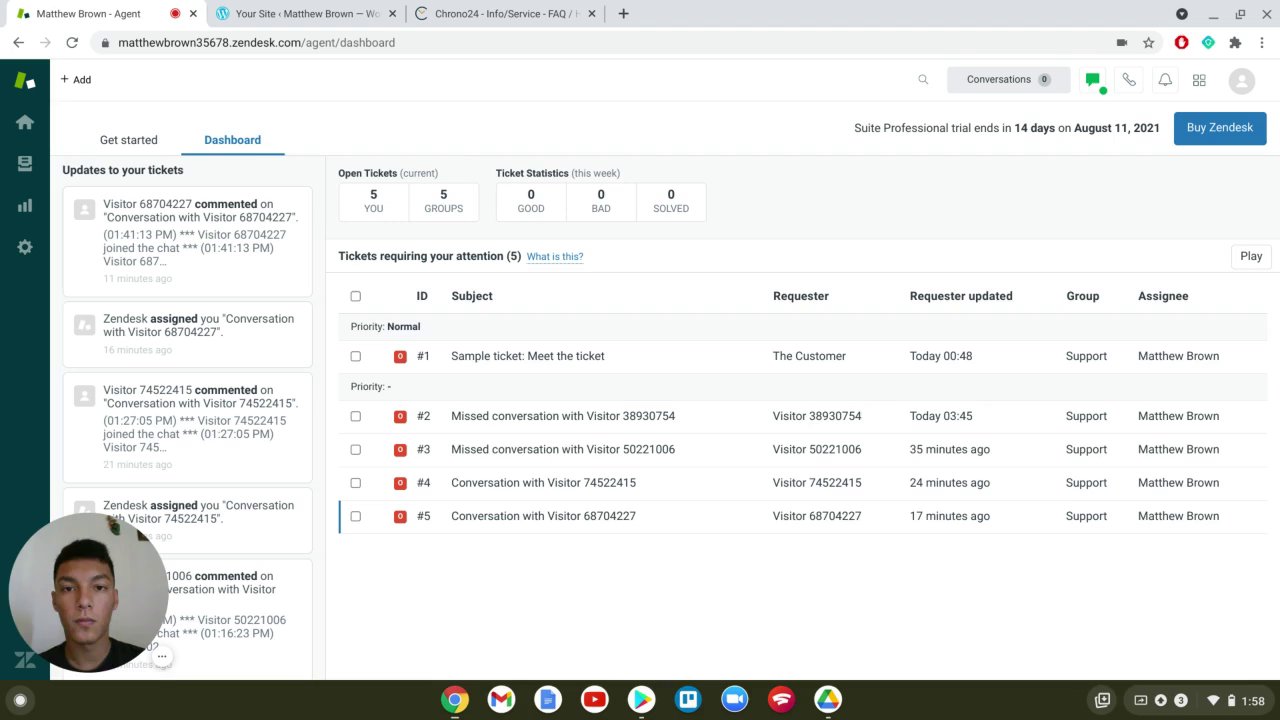Open Trello from the shelf
Screen dimensions: 1280x720
tap(688, 700)
